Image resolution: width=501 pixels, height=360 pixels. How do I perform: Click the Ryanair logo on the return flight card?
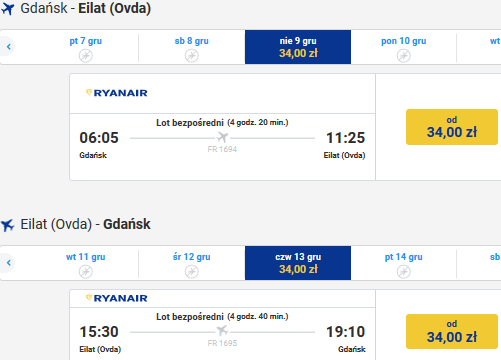tap(117, 298)
